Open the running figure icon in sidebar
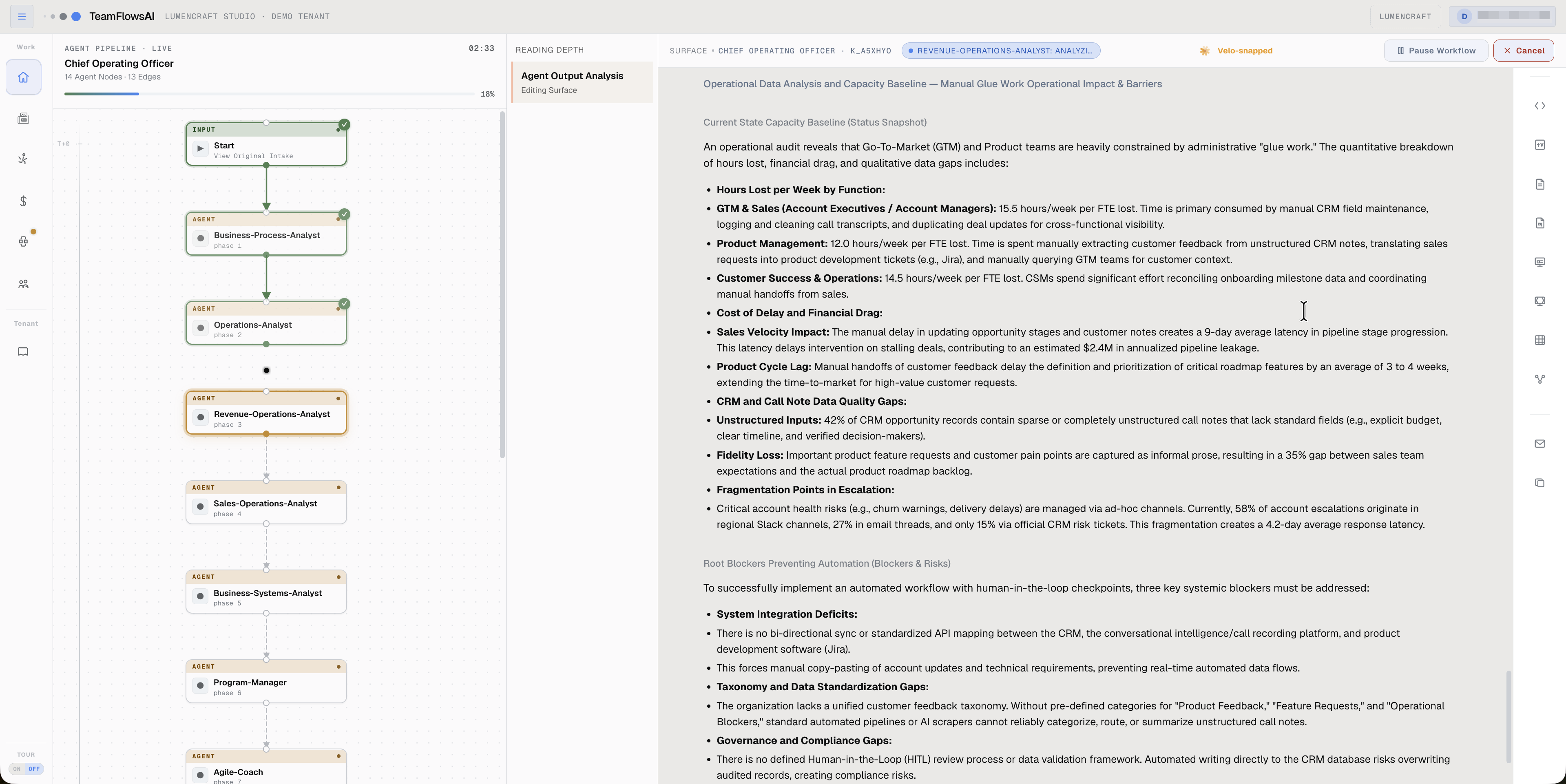Screen dimensions: 1566x784 tap(24, 159)
